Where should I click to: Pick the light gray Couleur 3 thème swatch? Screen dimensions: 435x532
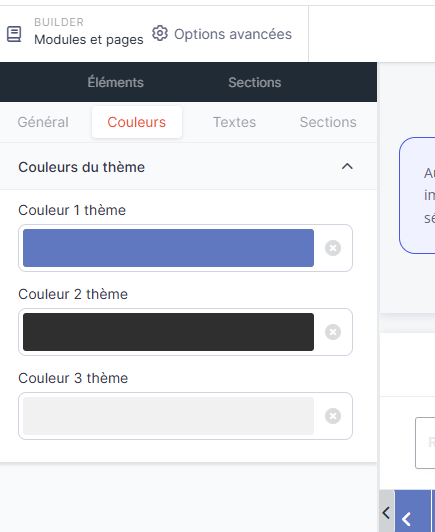coord(168,416)
